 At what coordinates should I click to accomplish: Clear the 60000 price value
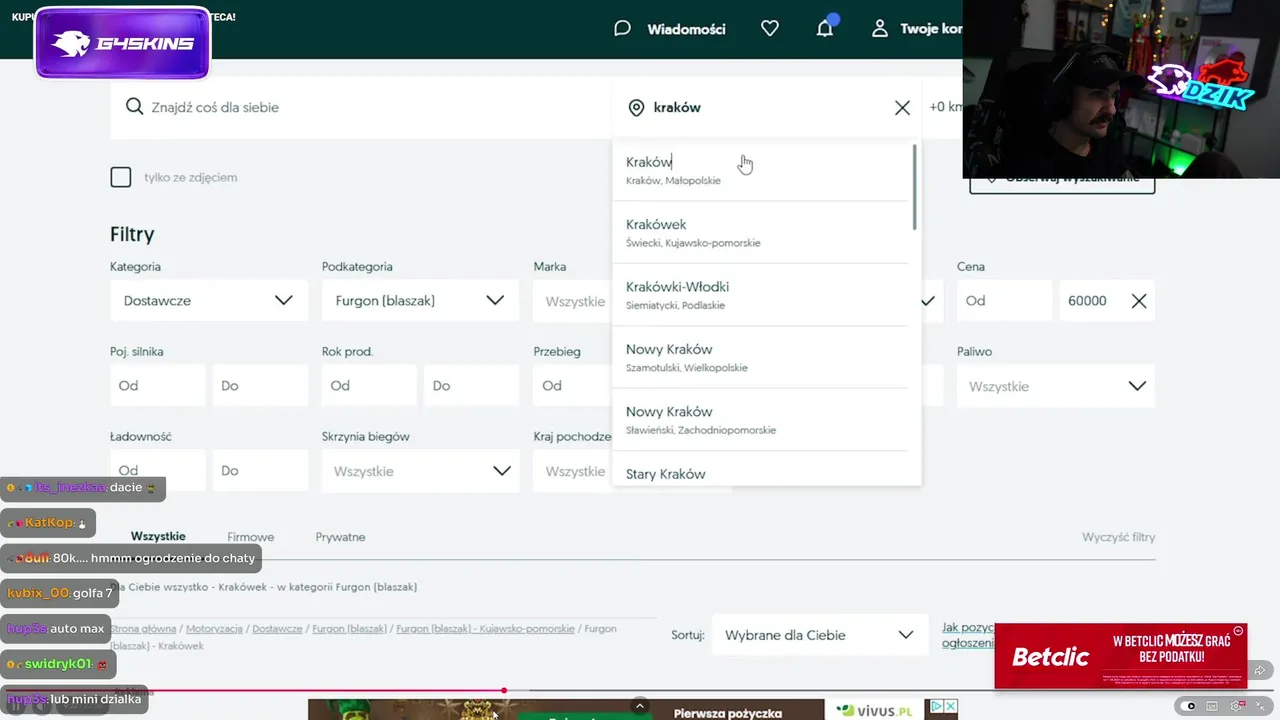pyautogui.click(x=1139, y=301)
